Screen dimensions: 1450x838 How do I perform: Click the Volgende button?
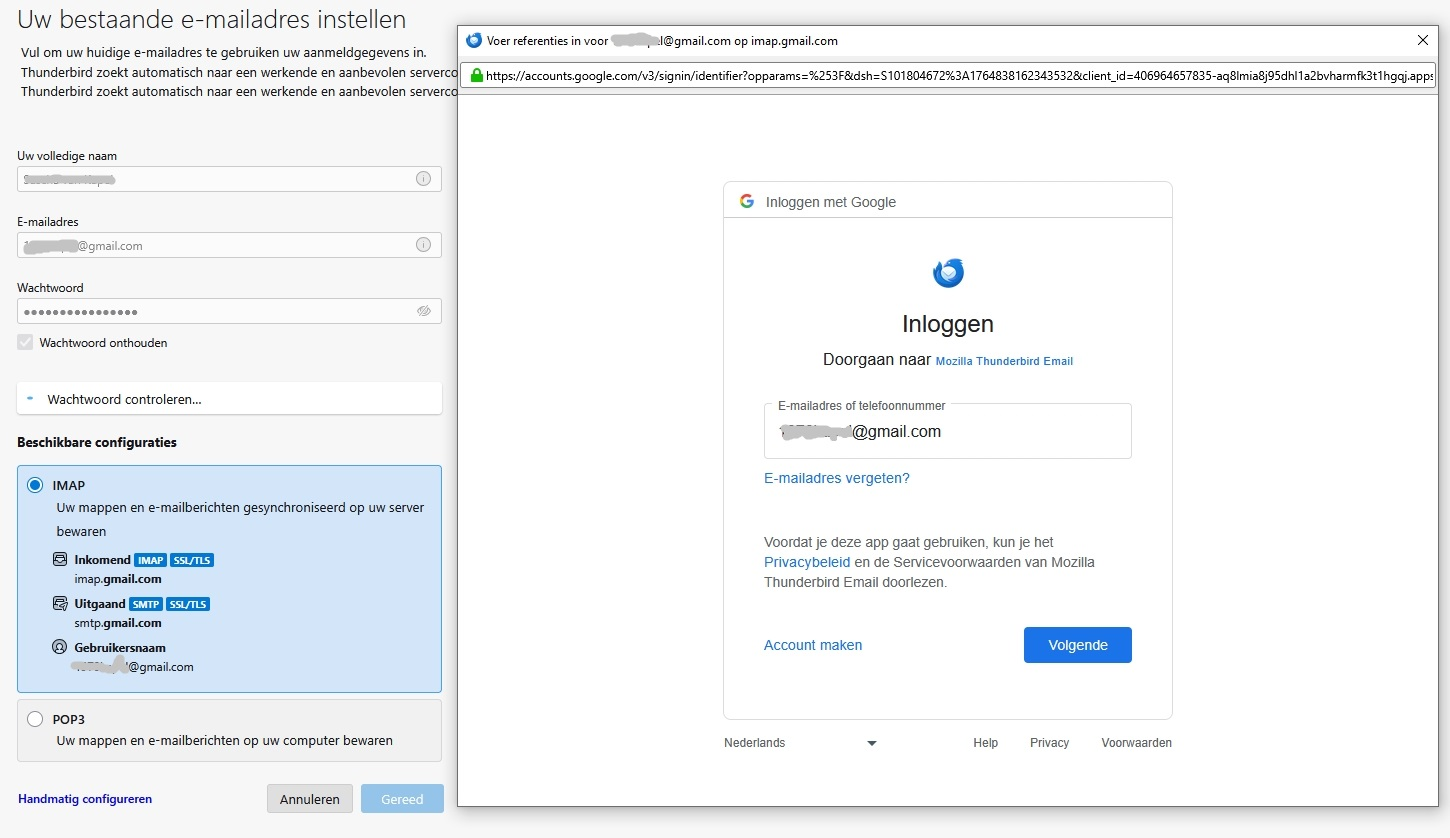[1077, 645]
